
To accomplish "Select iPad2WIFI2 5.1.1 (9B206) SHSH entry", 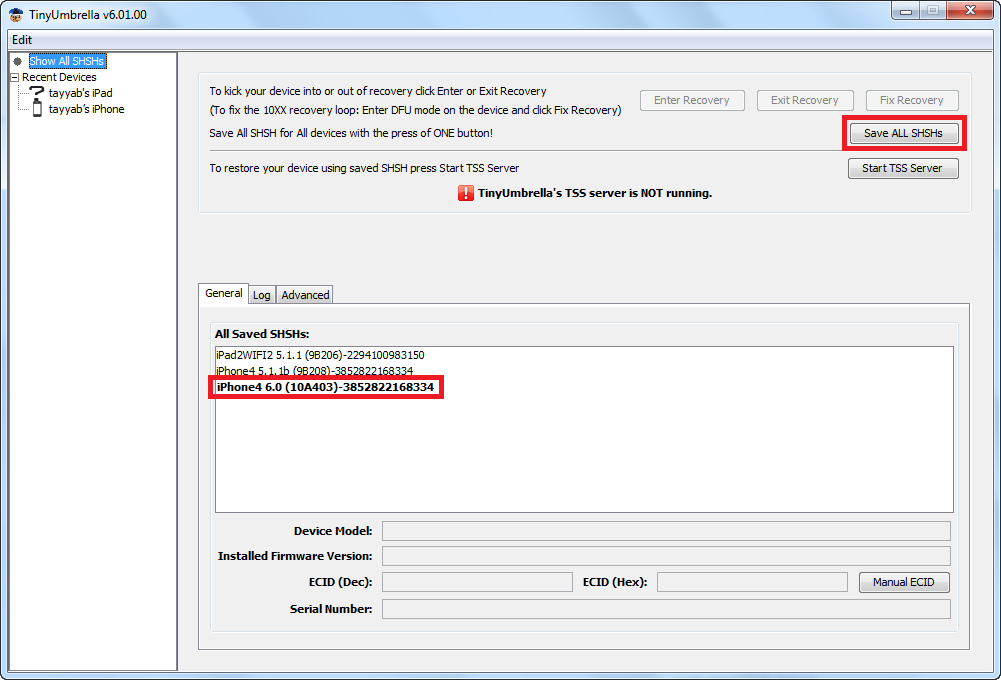I will 320,355.
